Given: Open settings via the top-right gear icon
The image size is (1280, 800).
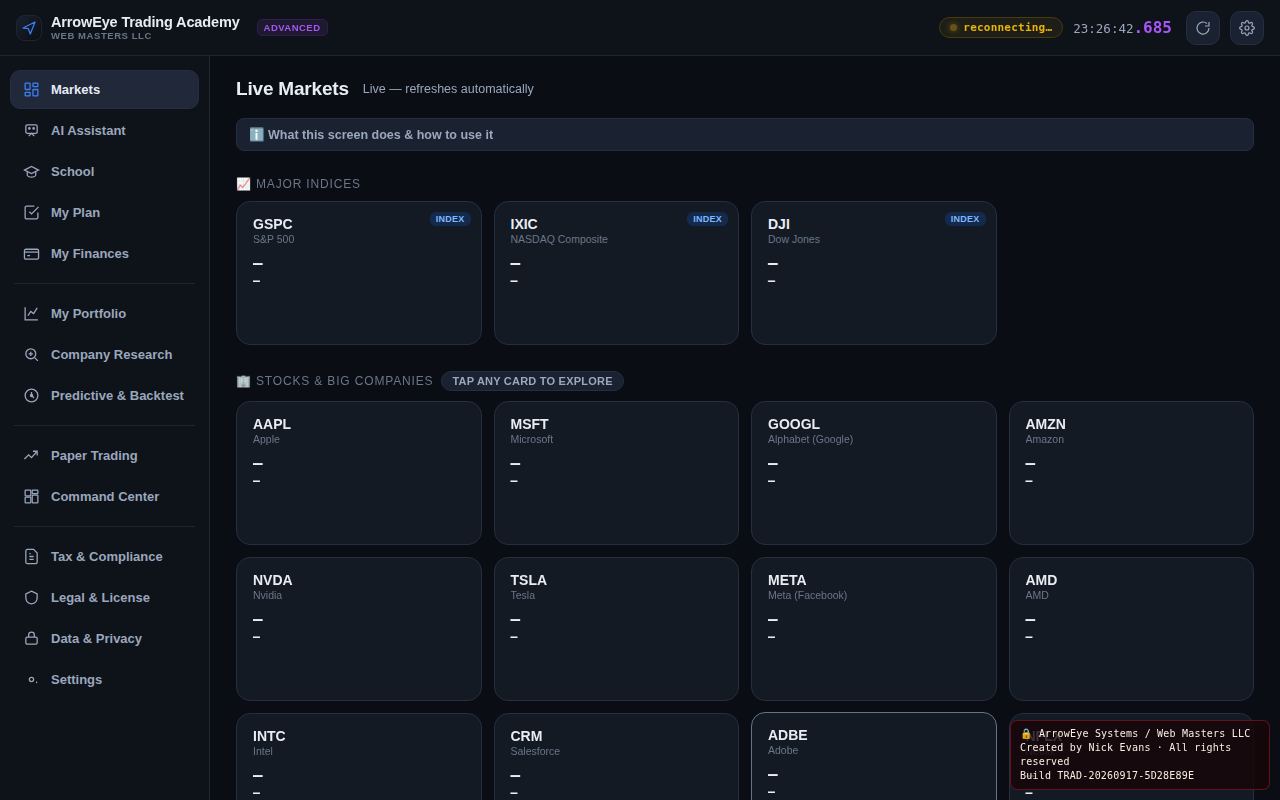Looking at the screenshot, I should tap(1247, 28).
